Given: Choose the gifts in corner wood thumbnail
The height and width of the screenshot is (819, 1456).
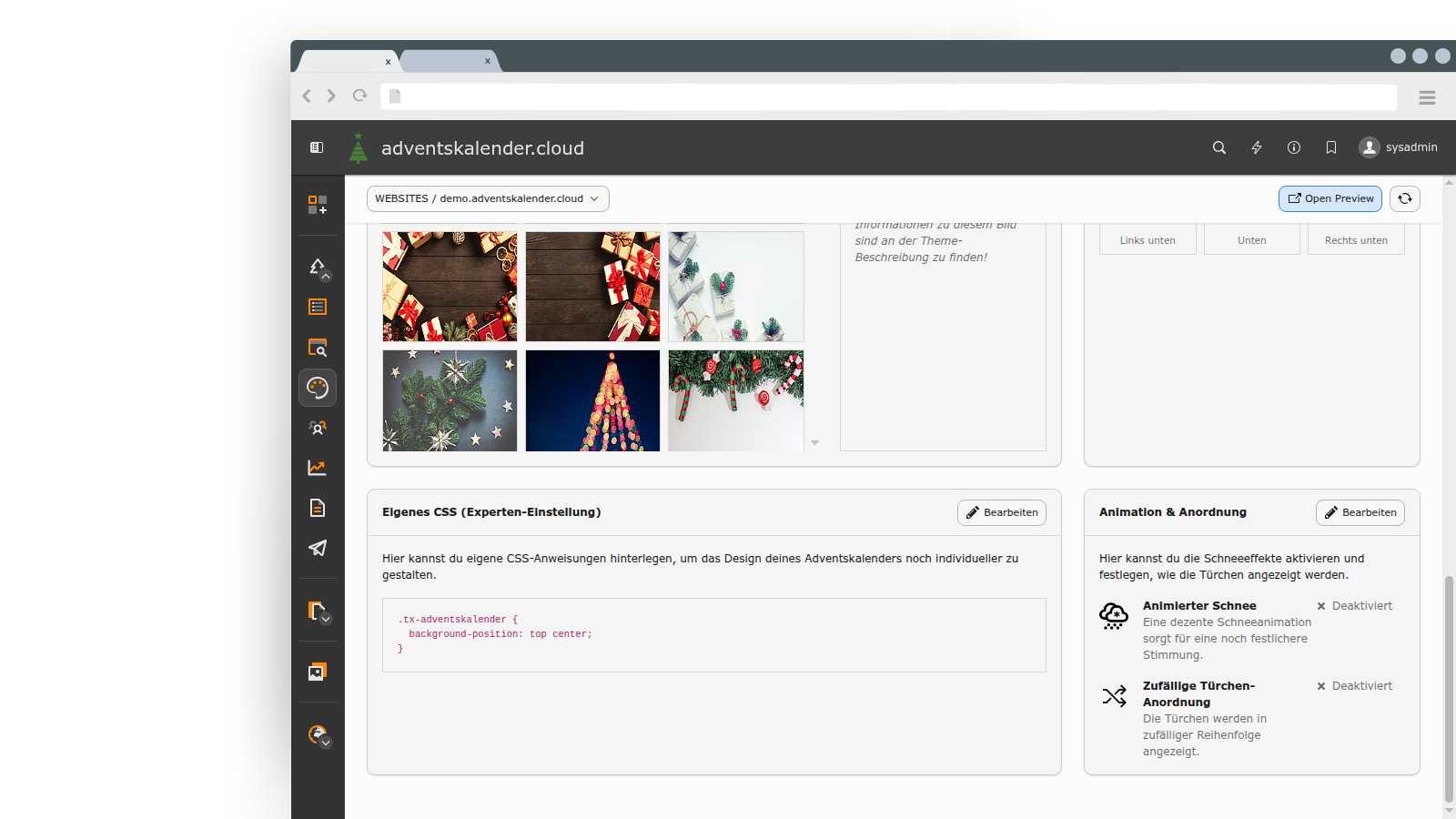Looking at the screenshot, I should point(592,287).
